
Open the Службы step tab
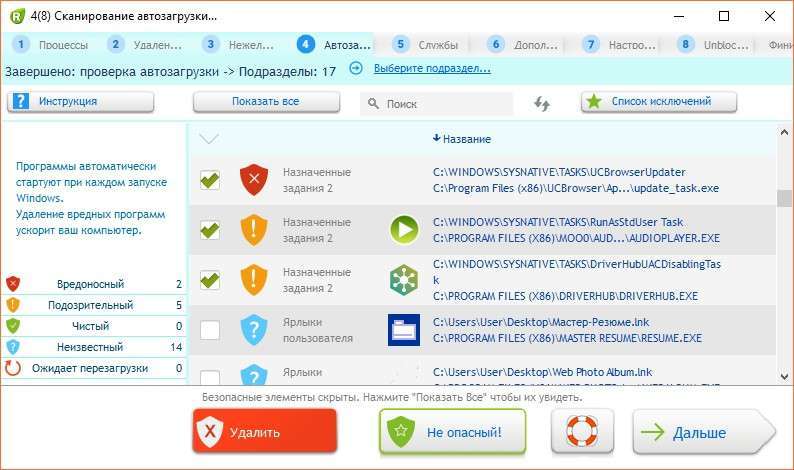coord(425,45)
